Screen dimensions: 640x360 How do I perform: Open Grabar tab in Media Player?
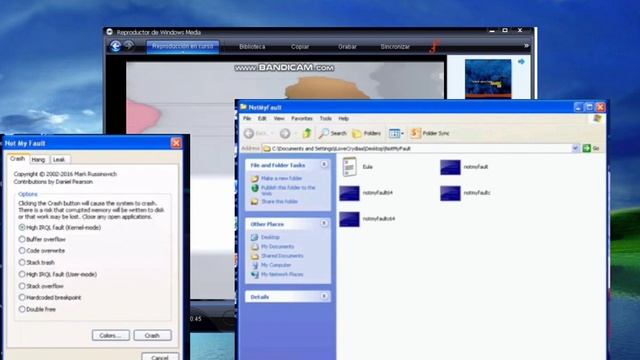click(347, 47)
